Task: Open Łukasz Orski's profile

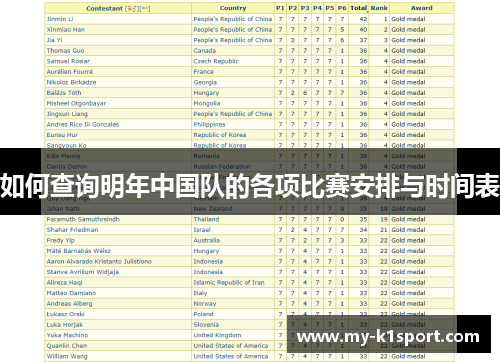Action: pos(65,314)
